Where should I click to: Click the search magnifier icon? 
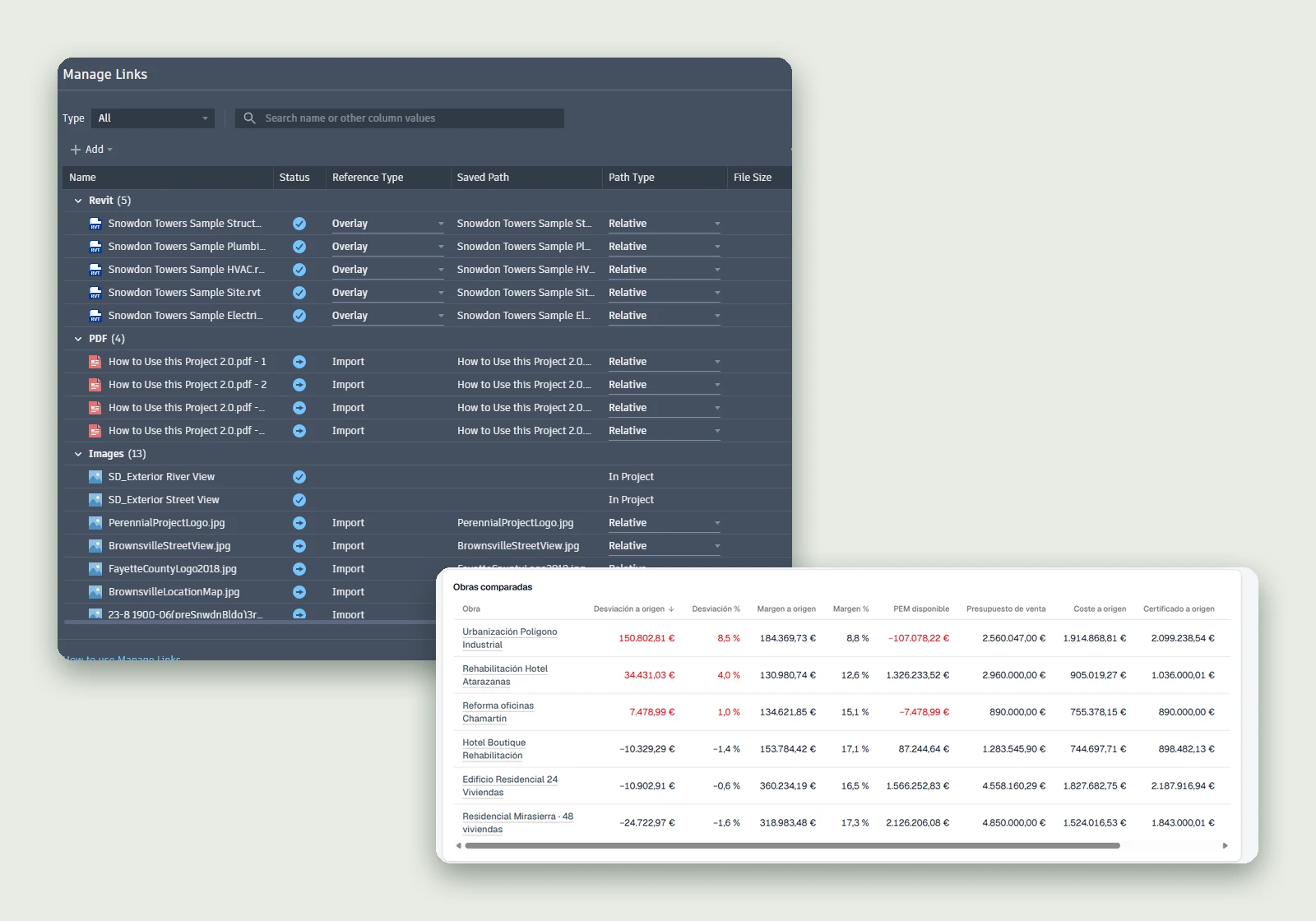(x=249, y=118)
